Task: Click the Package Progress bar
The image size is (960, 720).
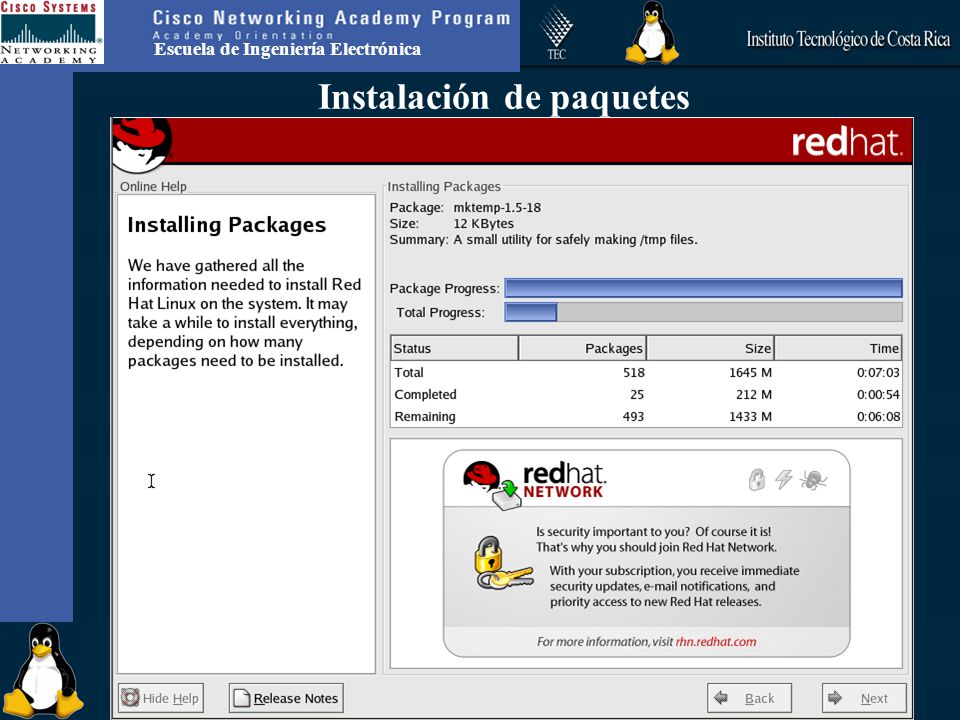Action: point(703,288)
